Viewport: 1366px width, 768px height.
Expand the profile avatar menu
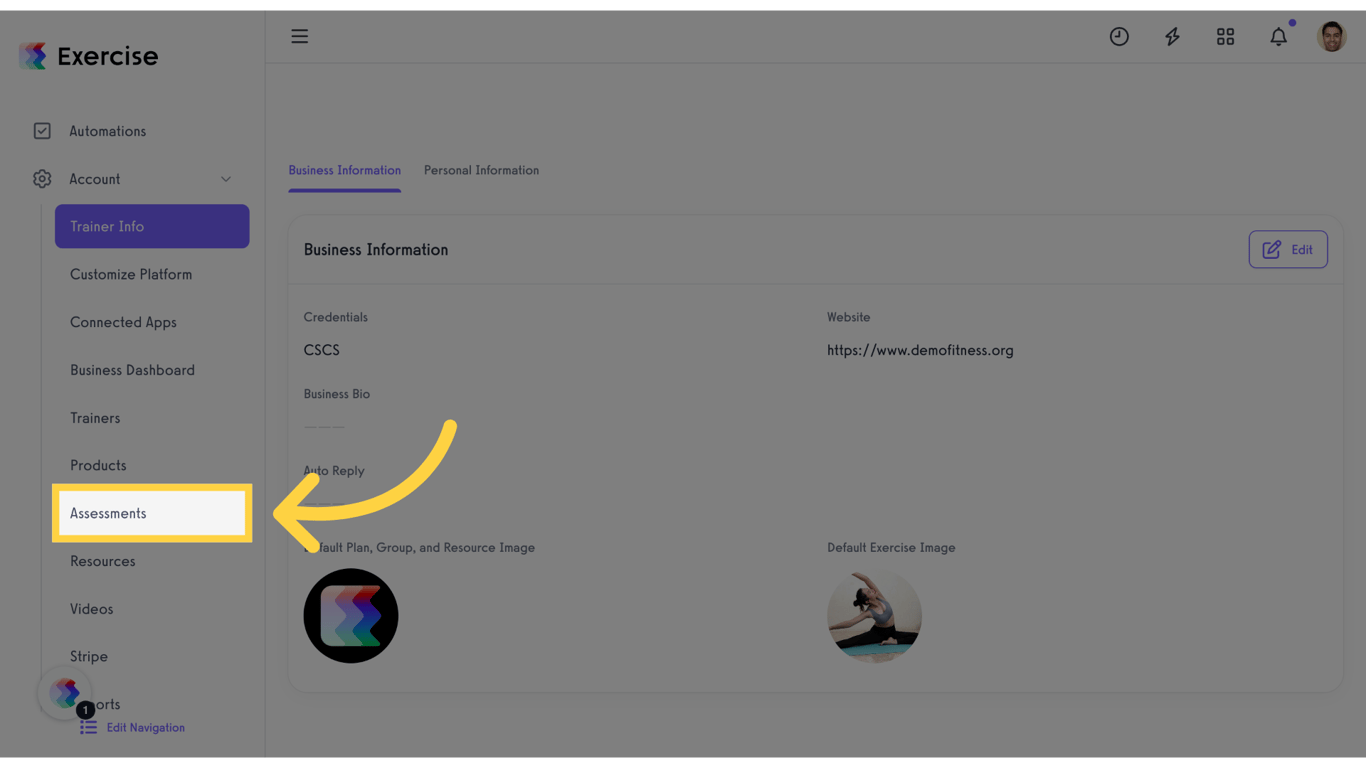(x=1331, y=36)
